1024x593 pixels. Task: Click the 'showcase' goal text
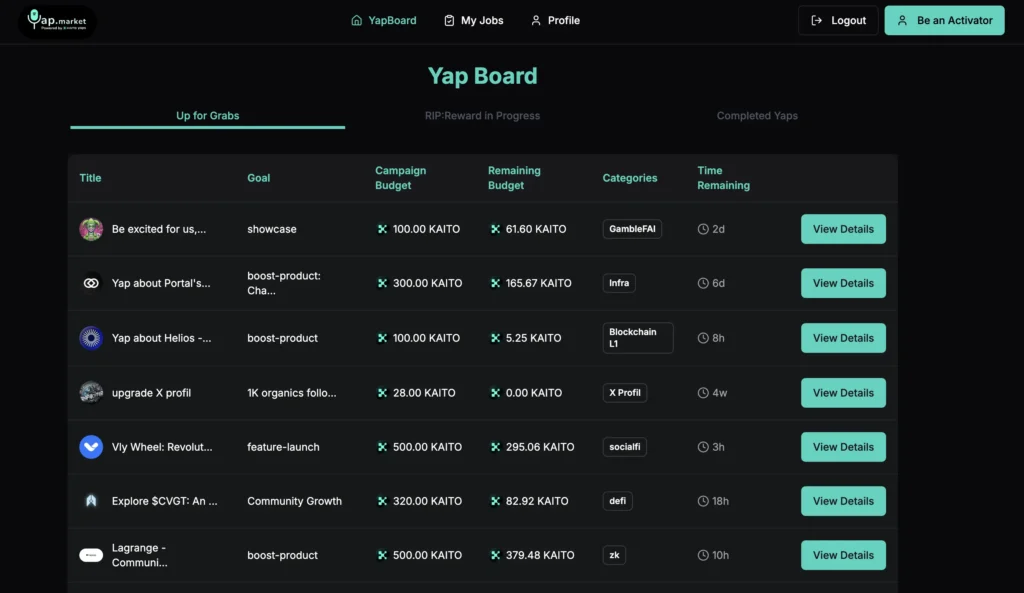[272, 229]
